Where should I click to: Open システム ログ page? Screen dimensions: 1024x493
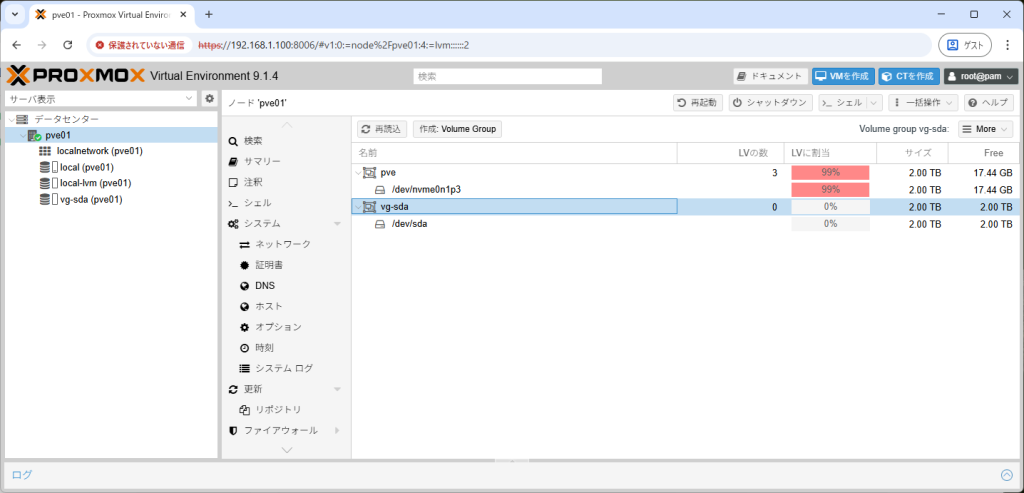pos(284,368)
